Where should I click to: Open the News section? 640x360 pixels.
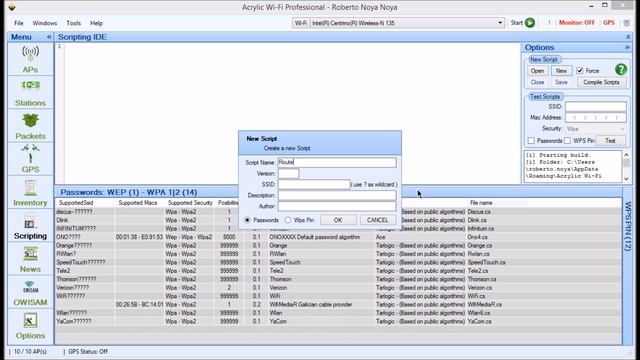pos(30,260)
